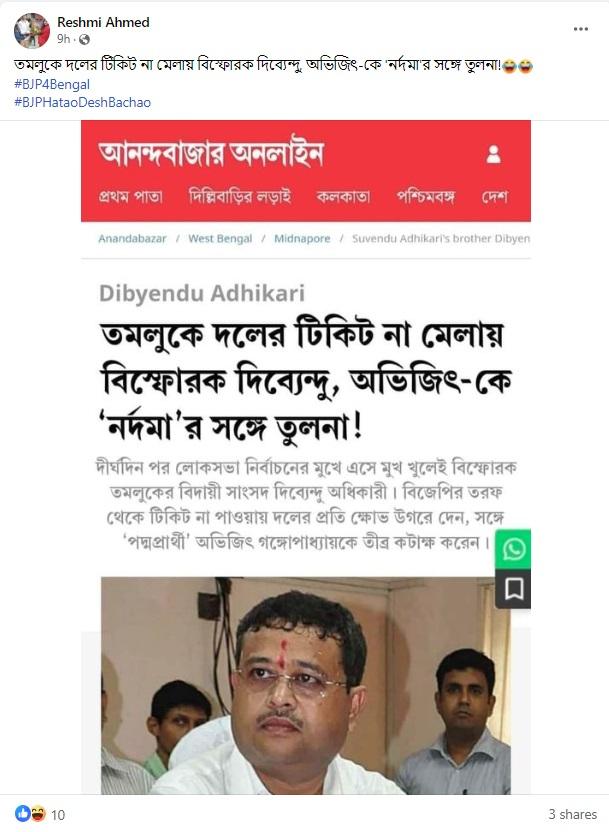Click the blue Like reaction icon

22,813
